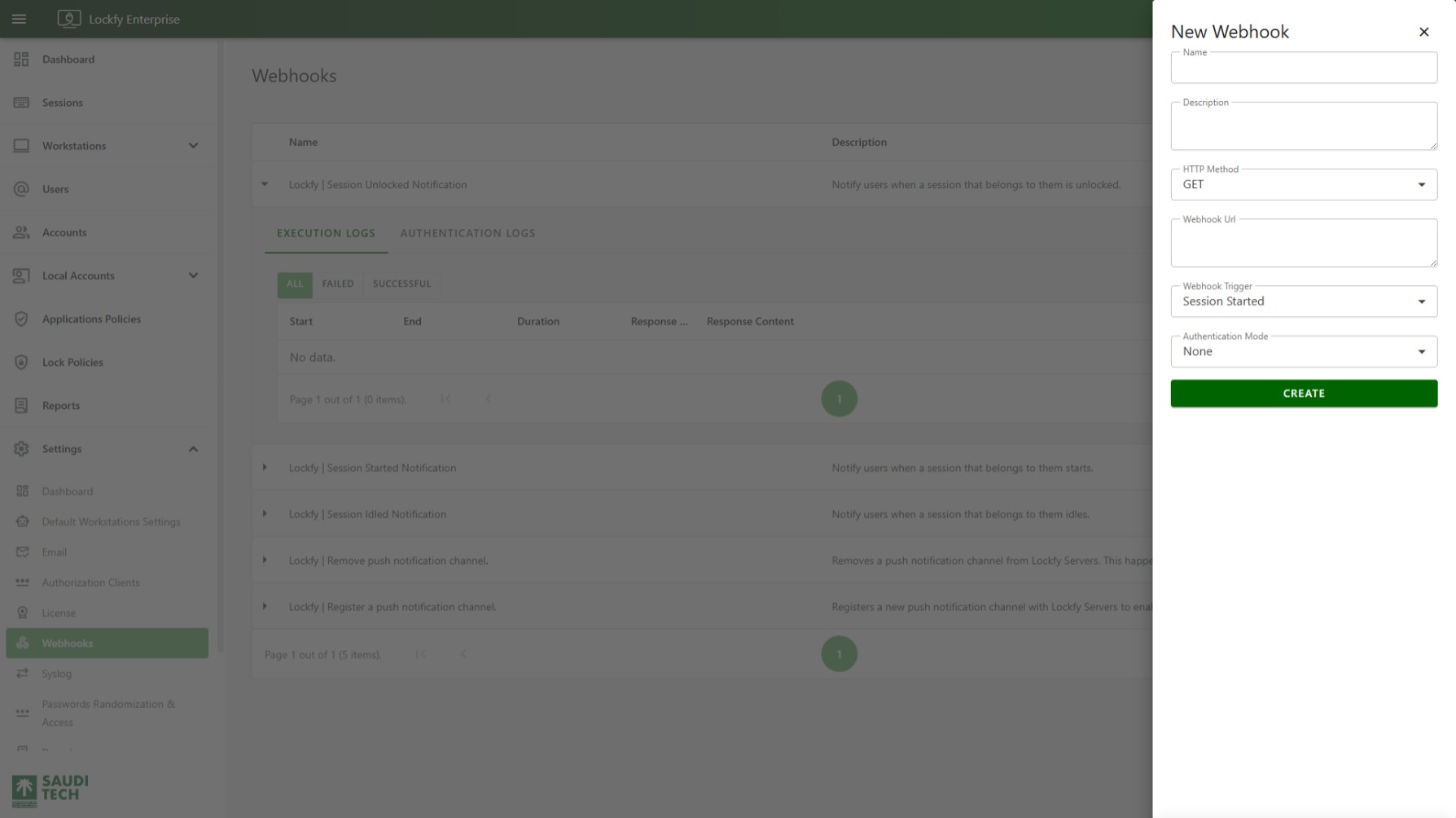Switch to the Execution Logs tab
The height and width of the screenshot is (818, 1456).
[x=326, y=233]
